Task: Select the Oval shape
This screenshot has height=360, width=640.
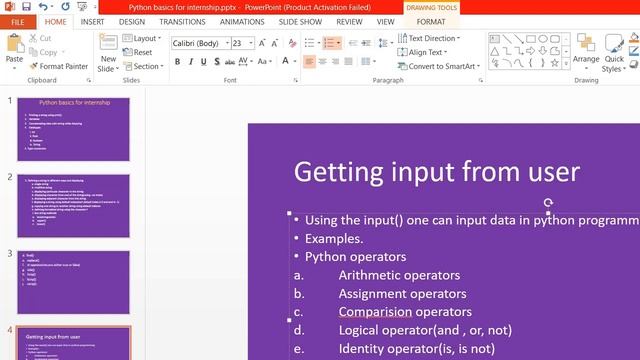Action: 542,39
